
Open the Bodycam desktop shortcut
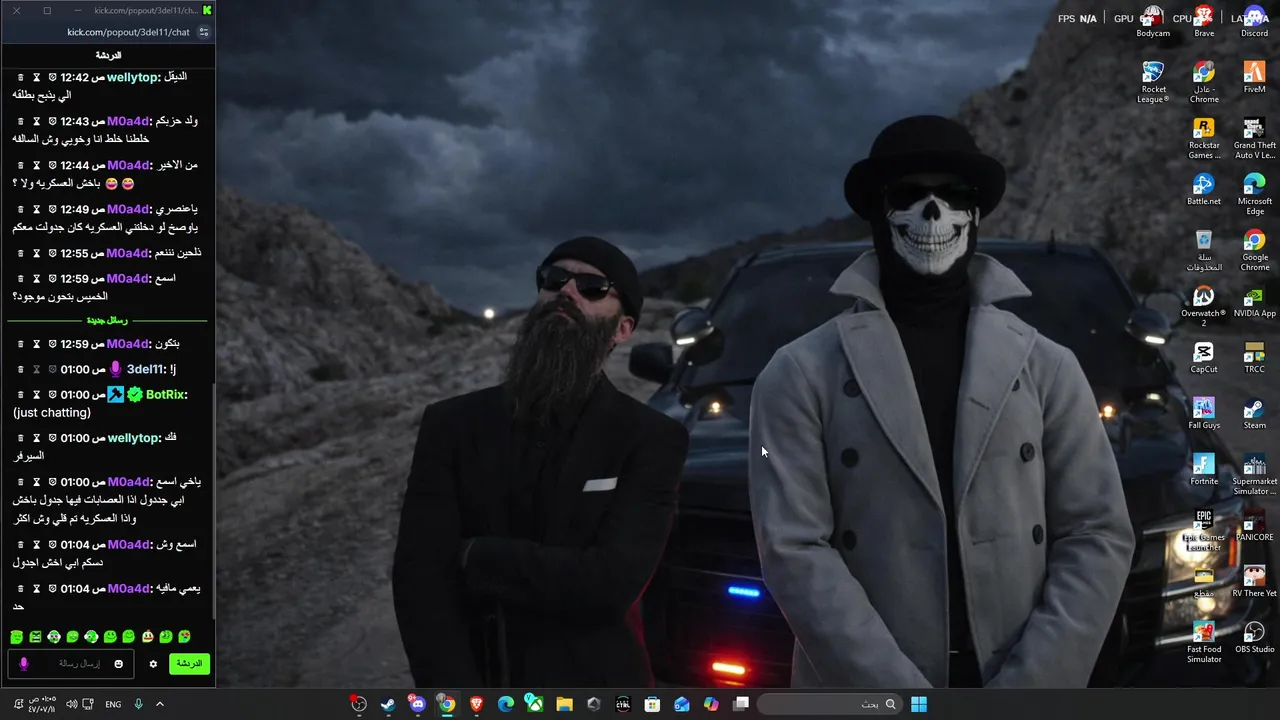pyautogui.click(x=1153, y=21)
